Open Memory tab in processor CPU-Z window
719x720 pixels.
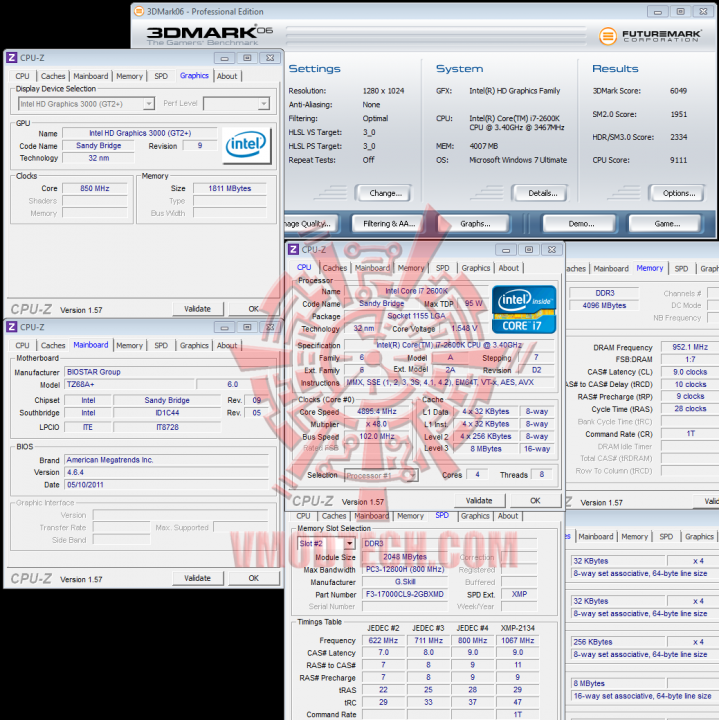click(411, 268)
